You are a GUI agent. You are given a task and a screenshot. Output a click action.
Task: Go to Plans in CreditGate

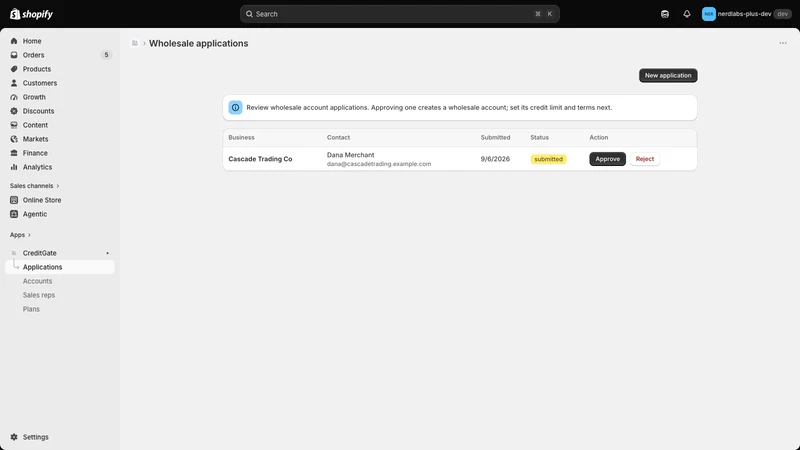point(31,309)
